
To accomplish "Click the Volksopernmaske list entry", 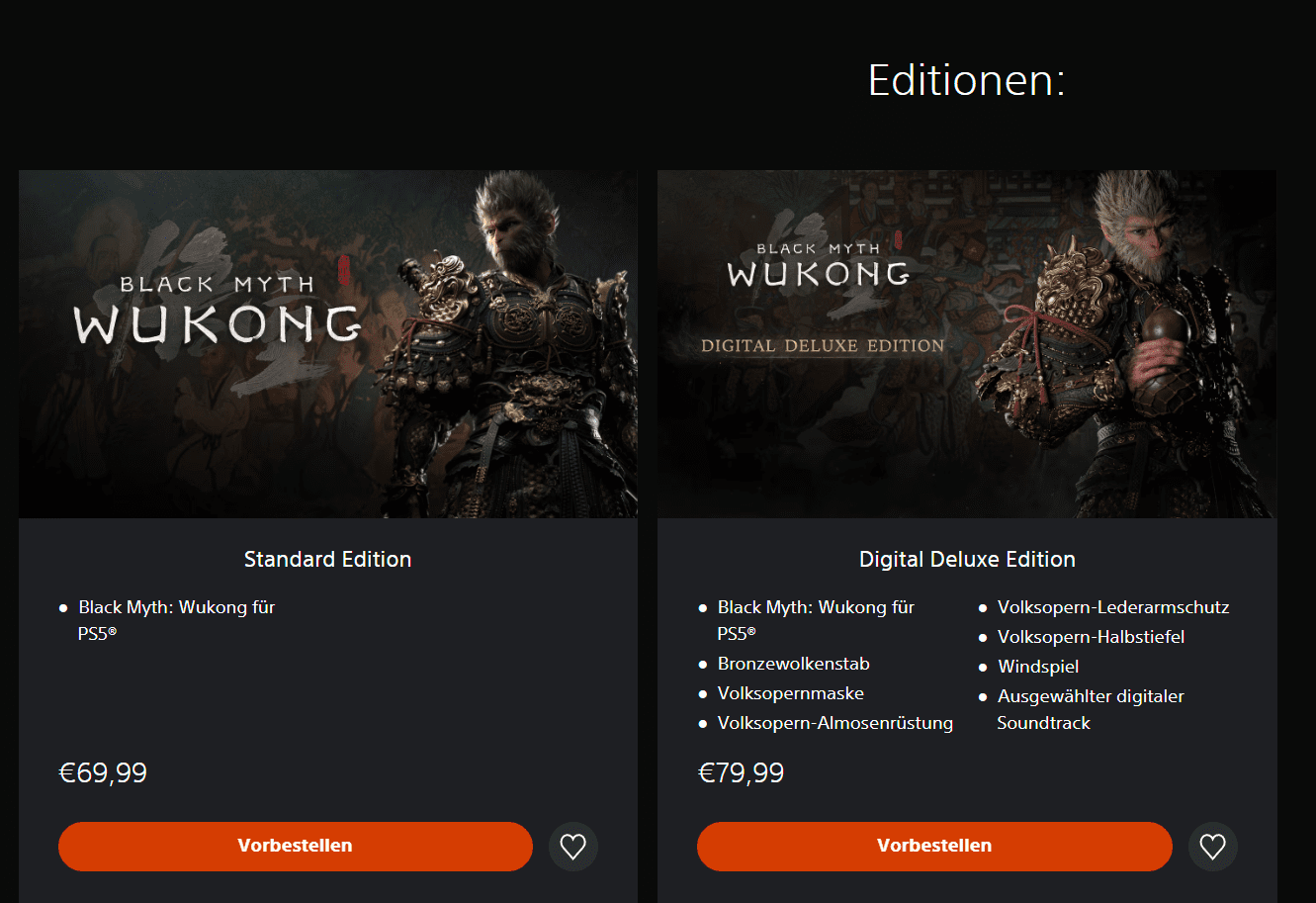I will (x=790, y=693).
